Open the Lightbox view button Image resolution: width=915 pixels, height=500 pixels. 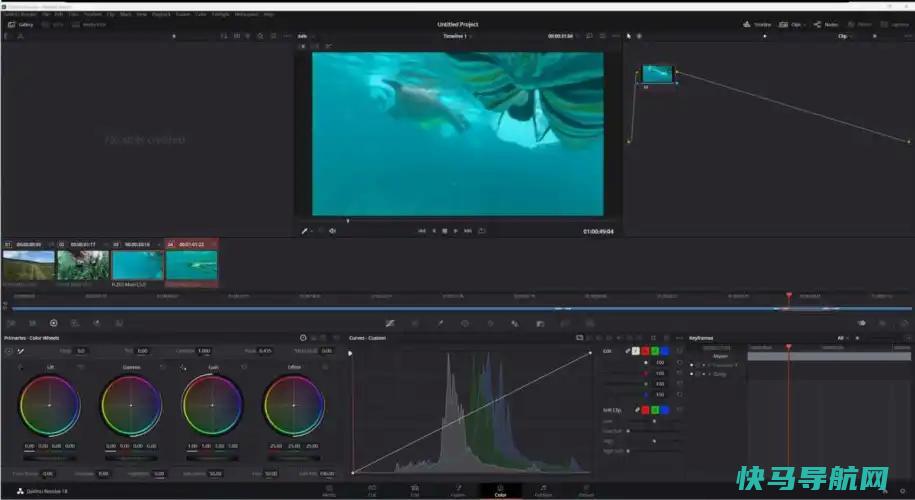(895, 25)
